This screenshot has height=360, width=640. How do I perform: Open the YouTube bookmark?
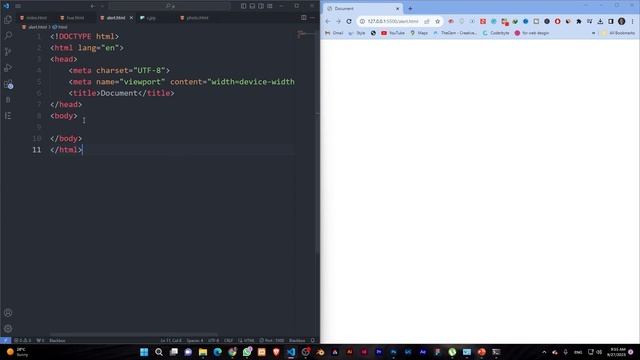[x=393, y=33]
